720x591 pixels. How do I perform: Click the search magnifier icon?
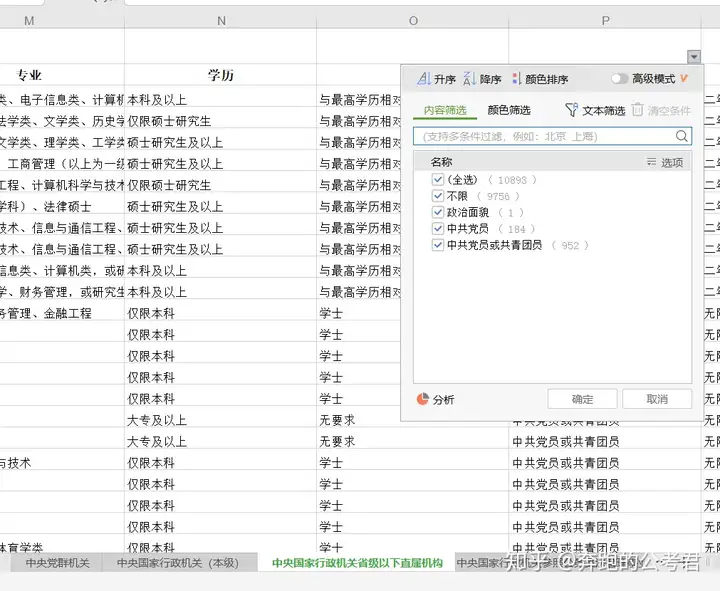pyautogui.click(x=681, y=136)
